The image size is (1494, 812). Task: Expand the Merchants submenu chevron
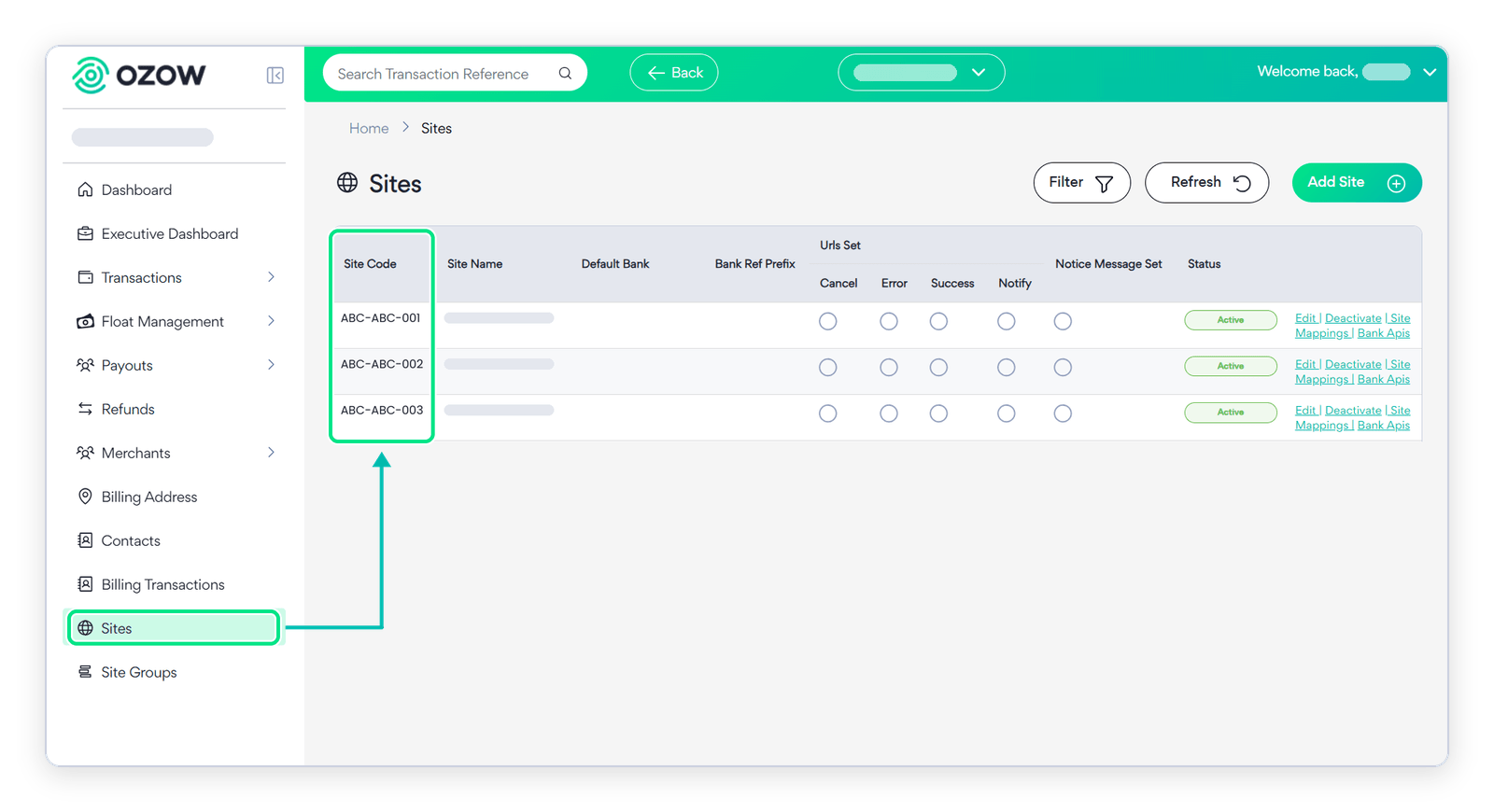coord(271,453)
